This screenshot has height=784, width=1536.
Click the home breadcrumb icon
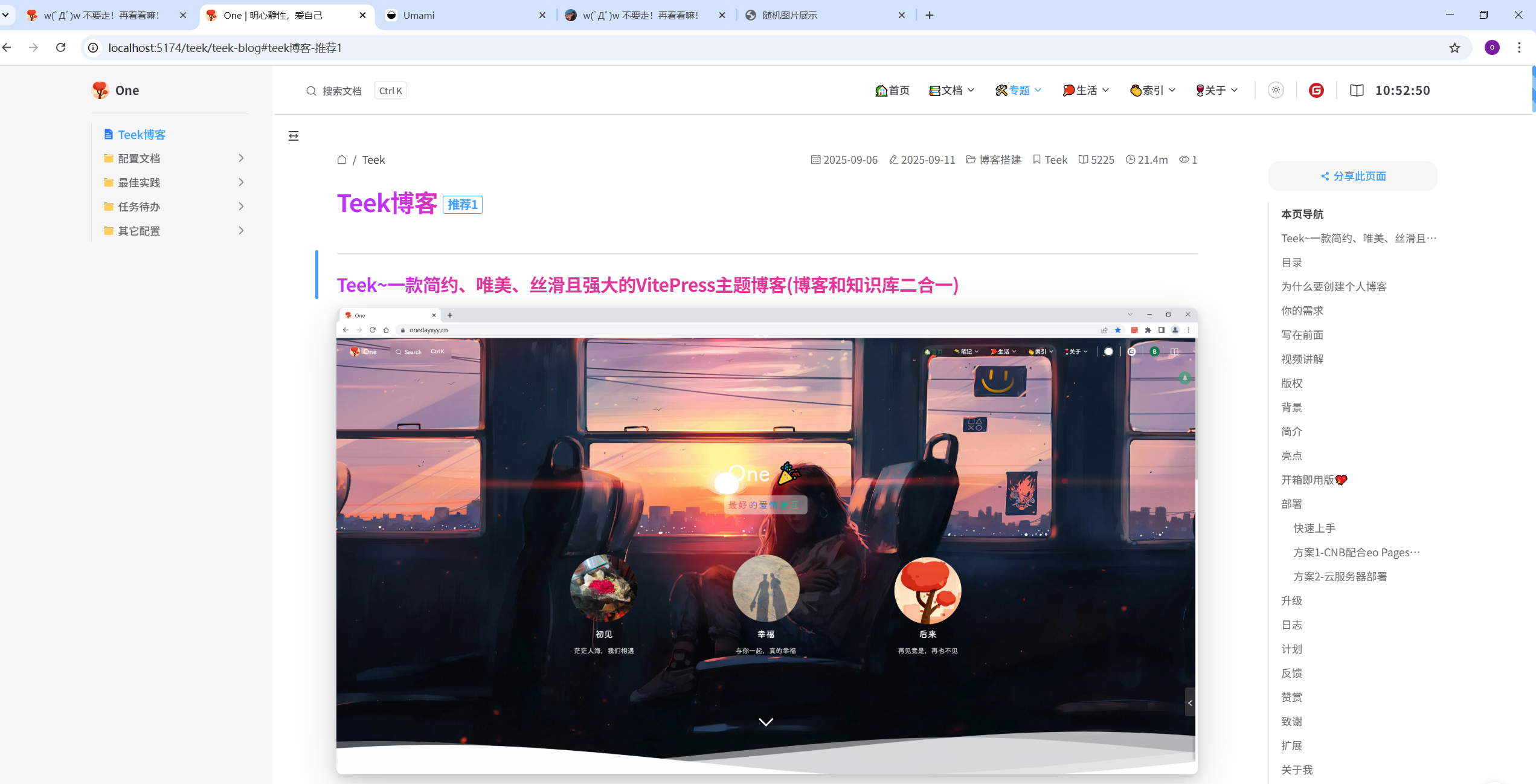click(341, 159)
